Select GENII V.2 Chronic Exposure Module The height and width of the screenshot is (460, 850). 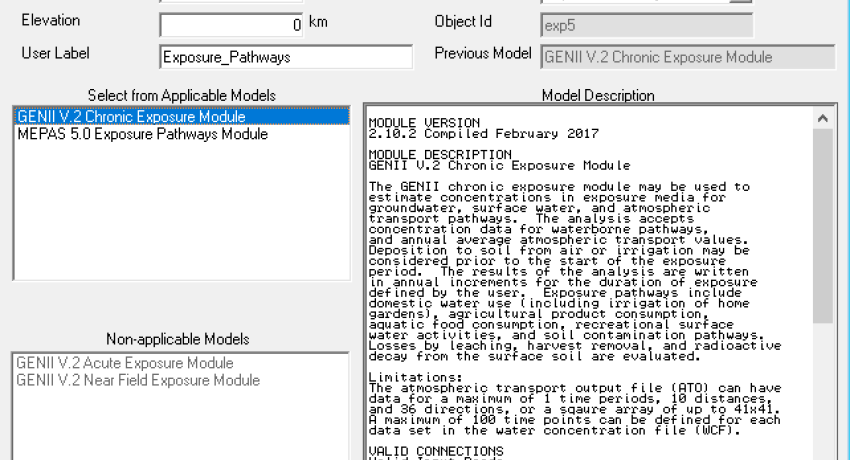[x=182, y=116]
